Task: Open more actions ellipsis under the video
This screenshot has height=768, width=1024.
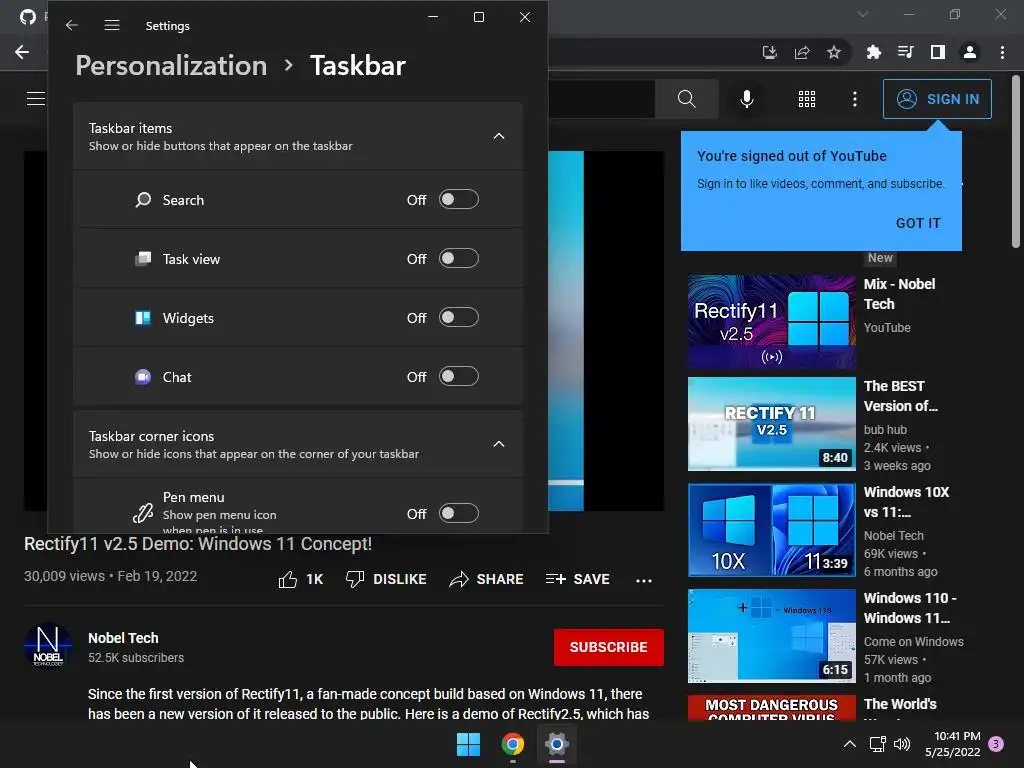Action: 644,580
